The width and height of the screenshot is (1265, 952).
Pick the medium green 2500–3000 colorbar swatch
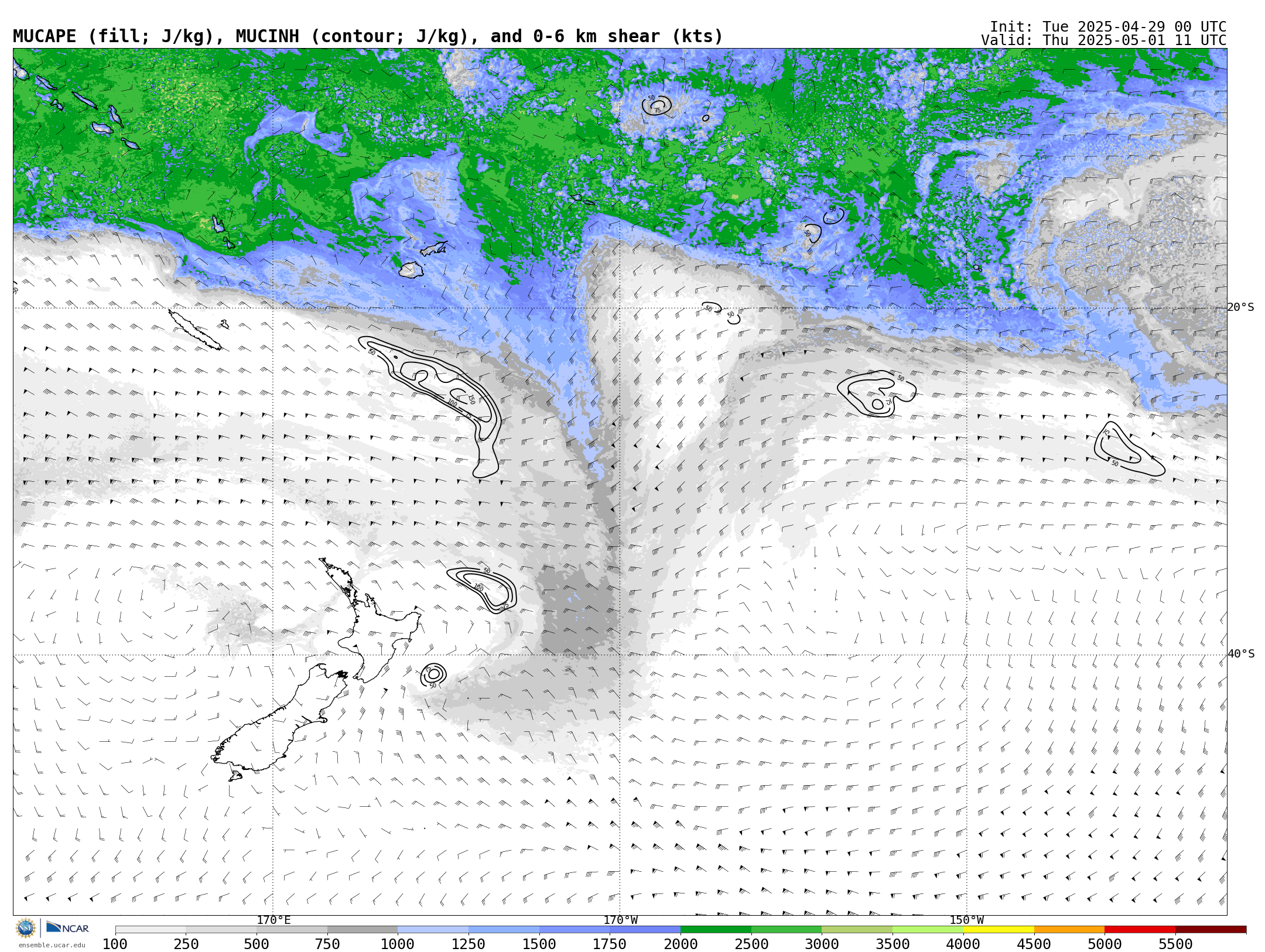coord(787,930)
